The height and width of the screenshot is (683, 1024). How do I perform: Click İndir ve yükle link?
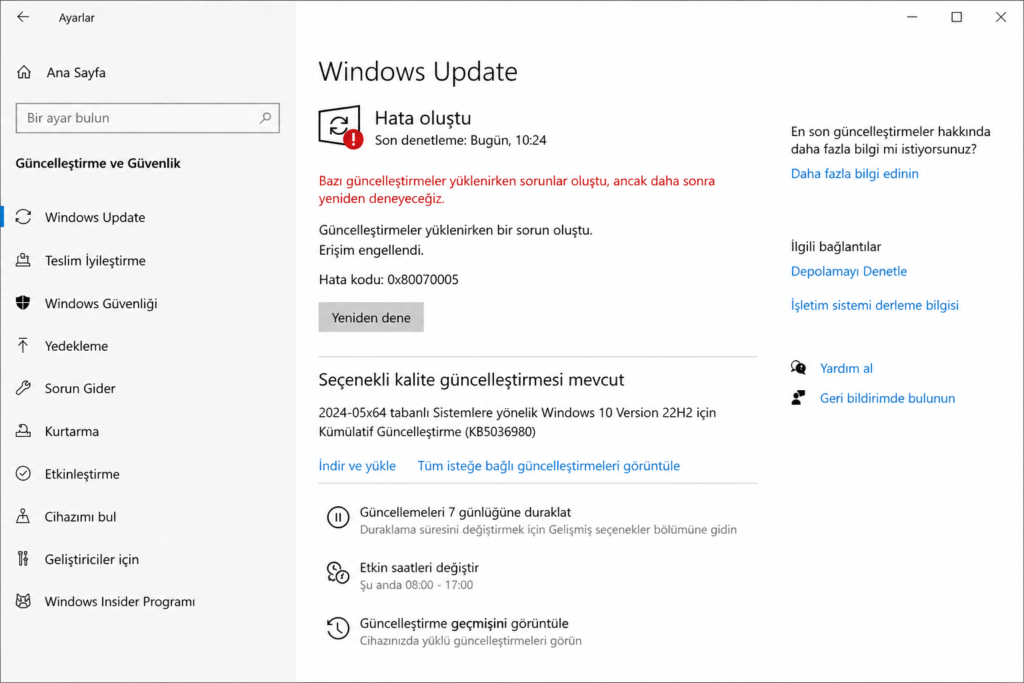357,466
